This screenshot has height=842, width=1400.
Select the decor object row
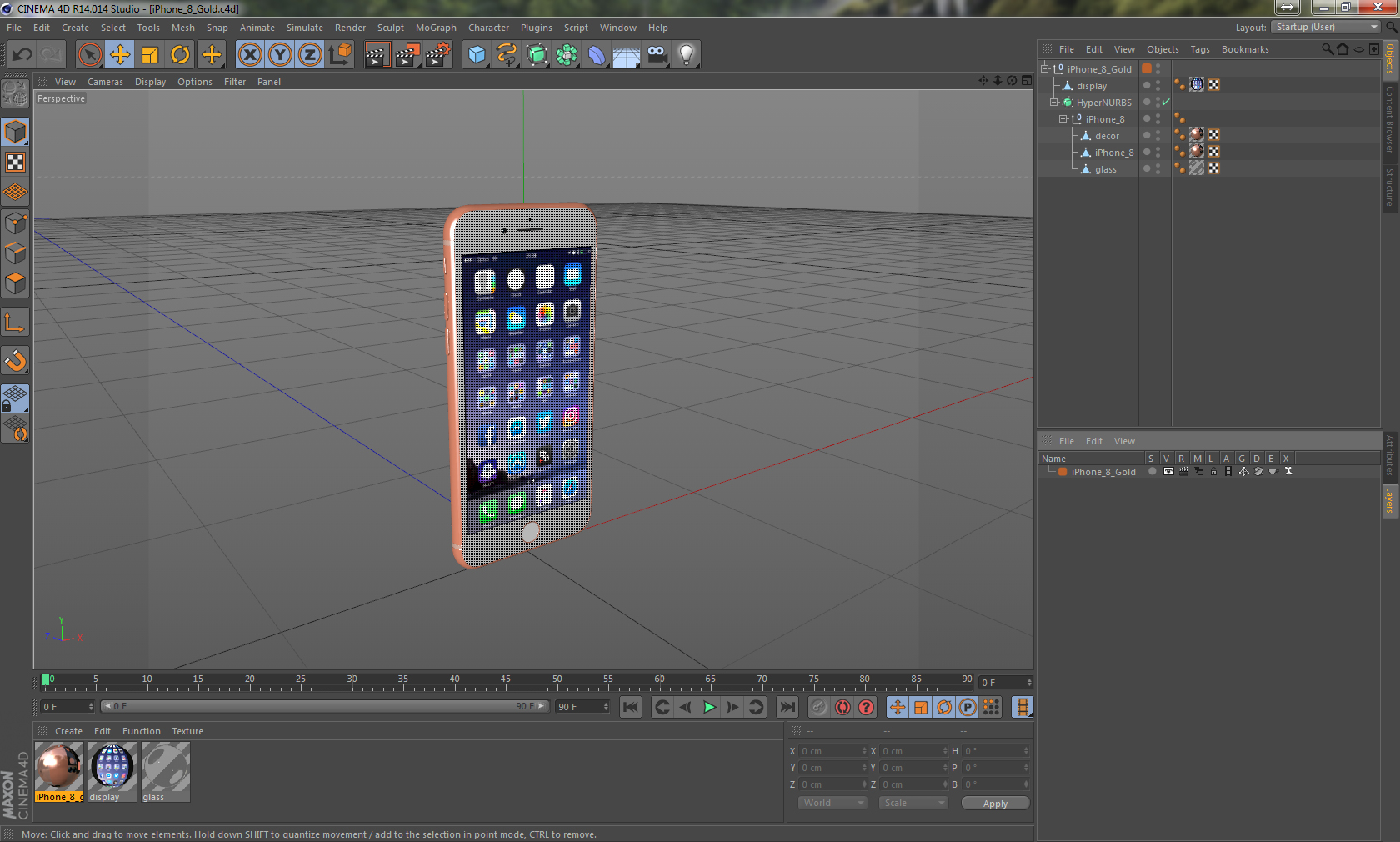click(1107, 136)
